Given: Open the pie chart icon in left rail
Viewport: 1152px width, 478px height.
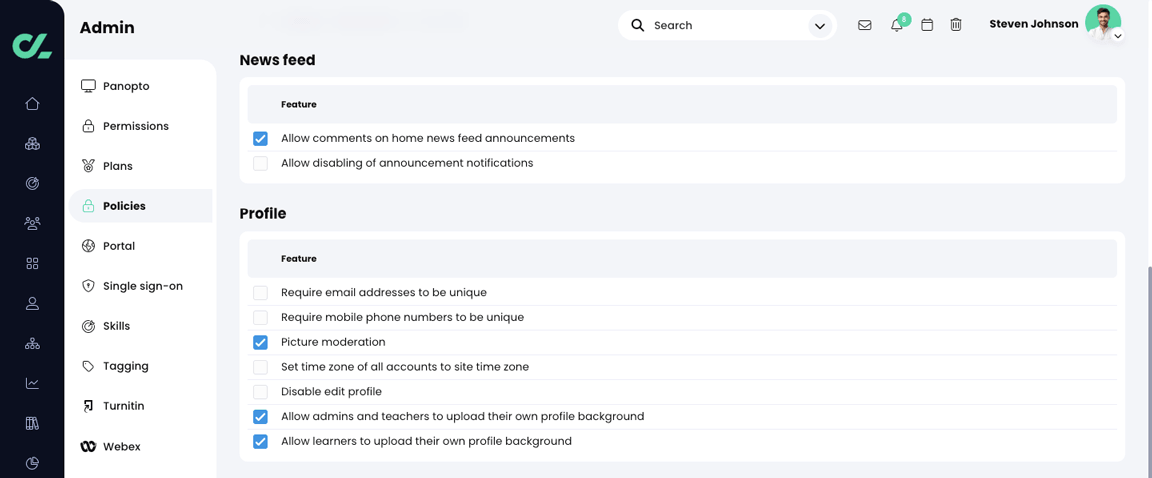Looking at the screenshot, I should (x=32, y=463).
